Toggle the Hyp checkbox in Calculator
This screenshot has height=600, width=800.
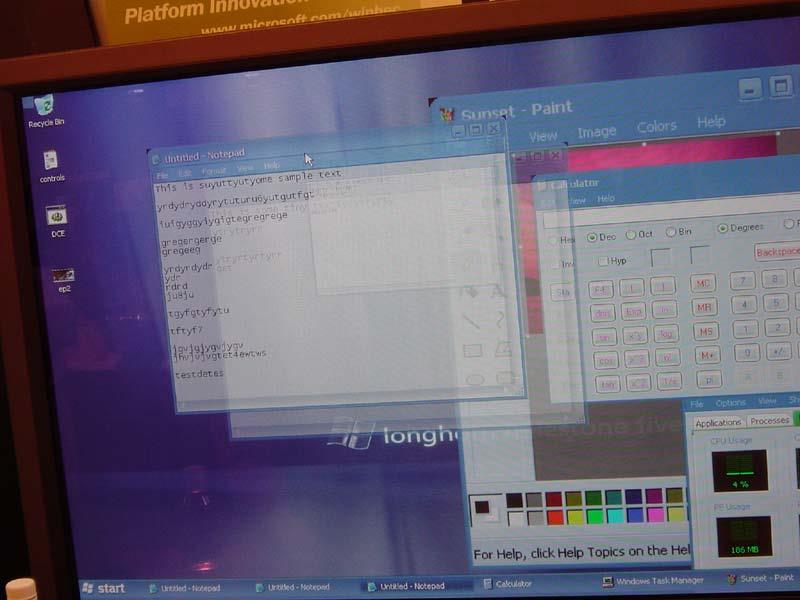click(612, 261)
